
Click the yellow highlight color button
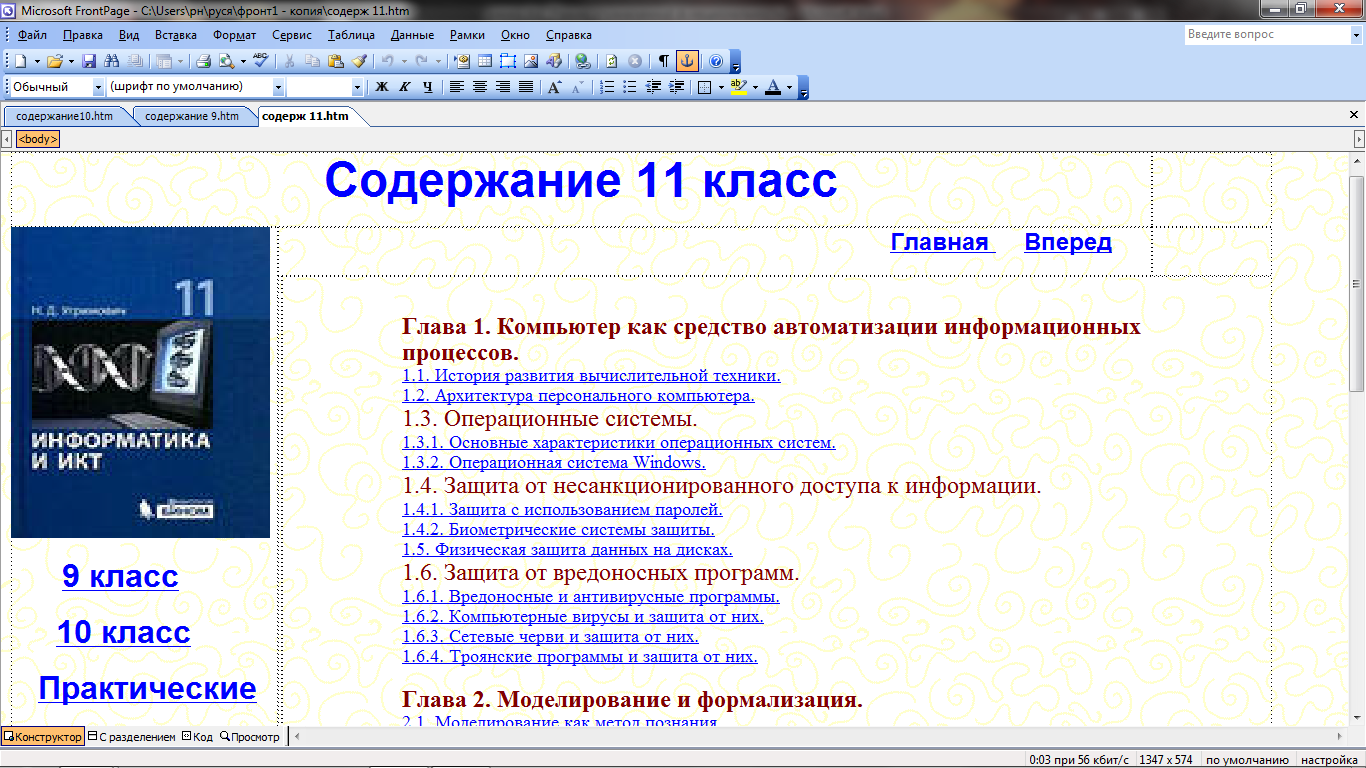click(740, 87)
